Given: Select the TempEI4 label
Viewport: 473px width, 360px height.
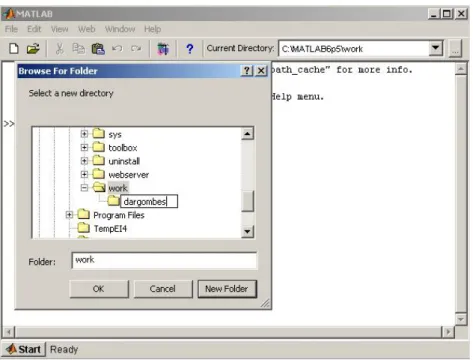Looking at the screenshot, I should 110,229.
